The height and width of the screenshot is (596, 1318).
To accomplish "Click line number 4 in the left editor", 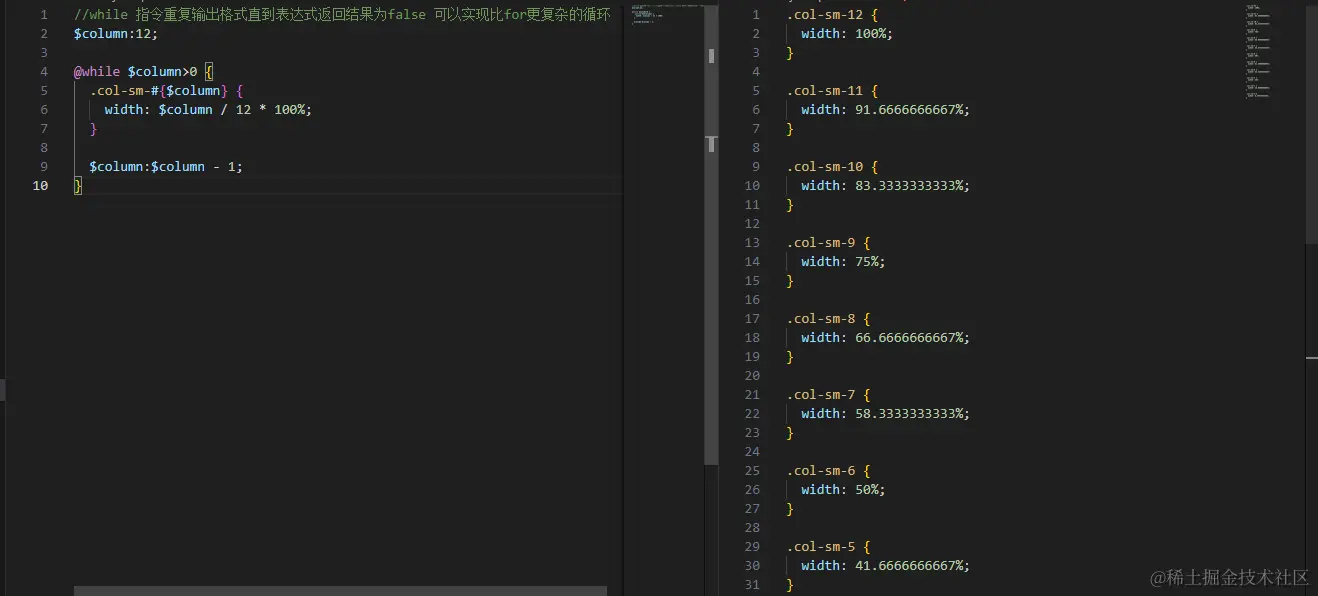I will point(44,72).
